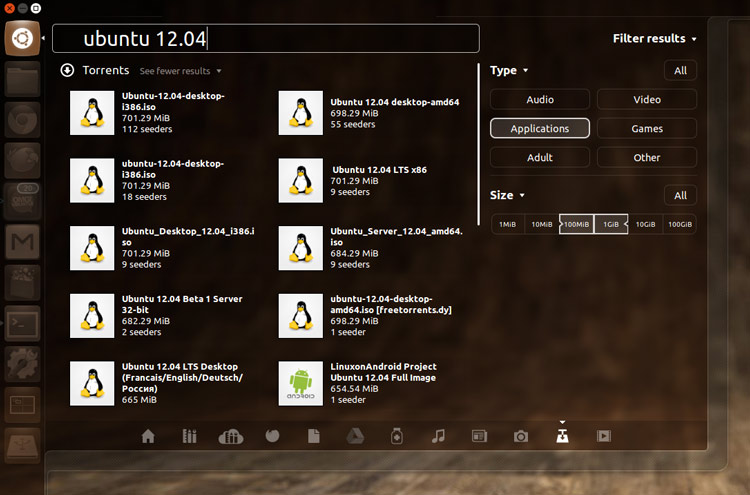
Task: Toggle the Audio type filter
Action: tap(540, 99)
